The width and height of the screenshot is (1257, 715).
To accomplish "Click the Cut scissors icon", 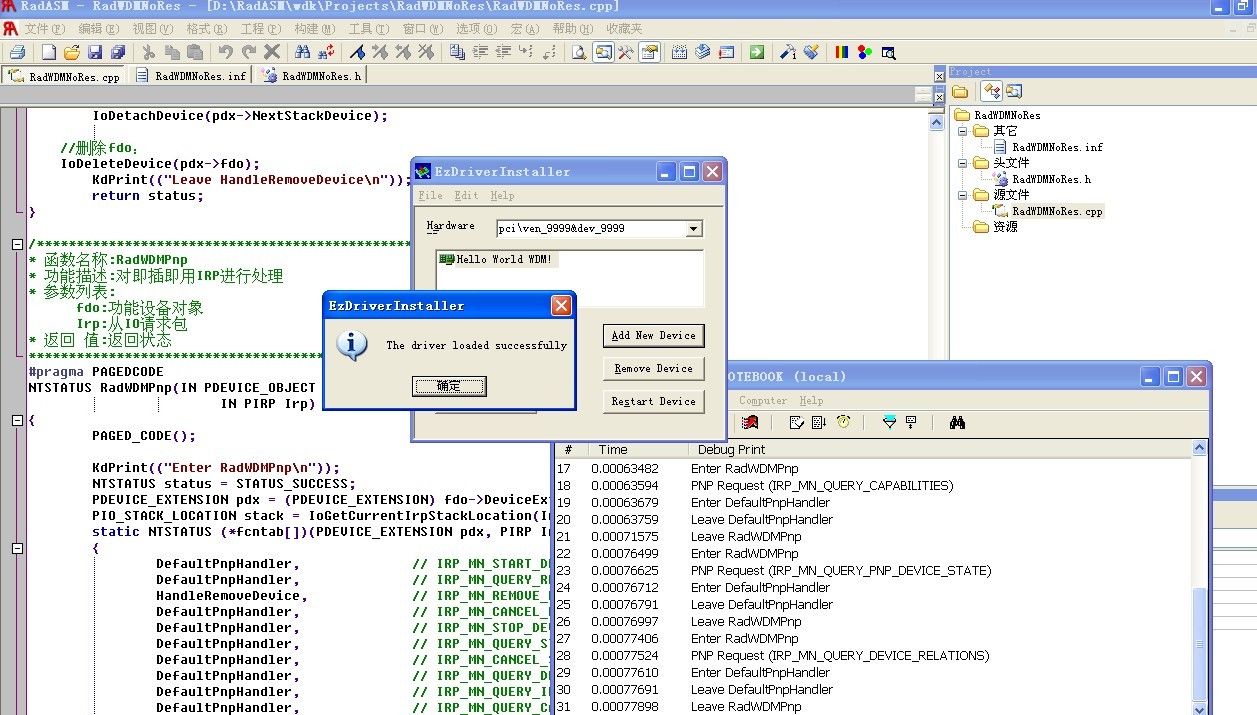I will point(149,52).
